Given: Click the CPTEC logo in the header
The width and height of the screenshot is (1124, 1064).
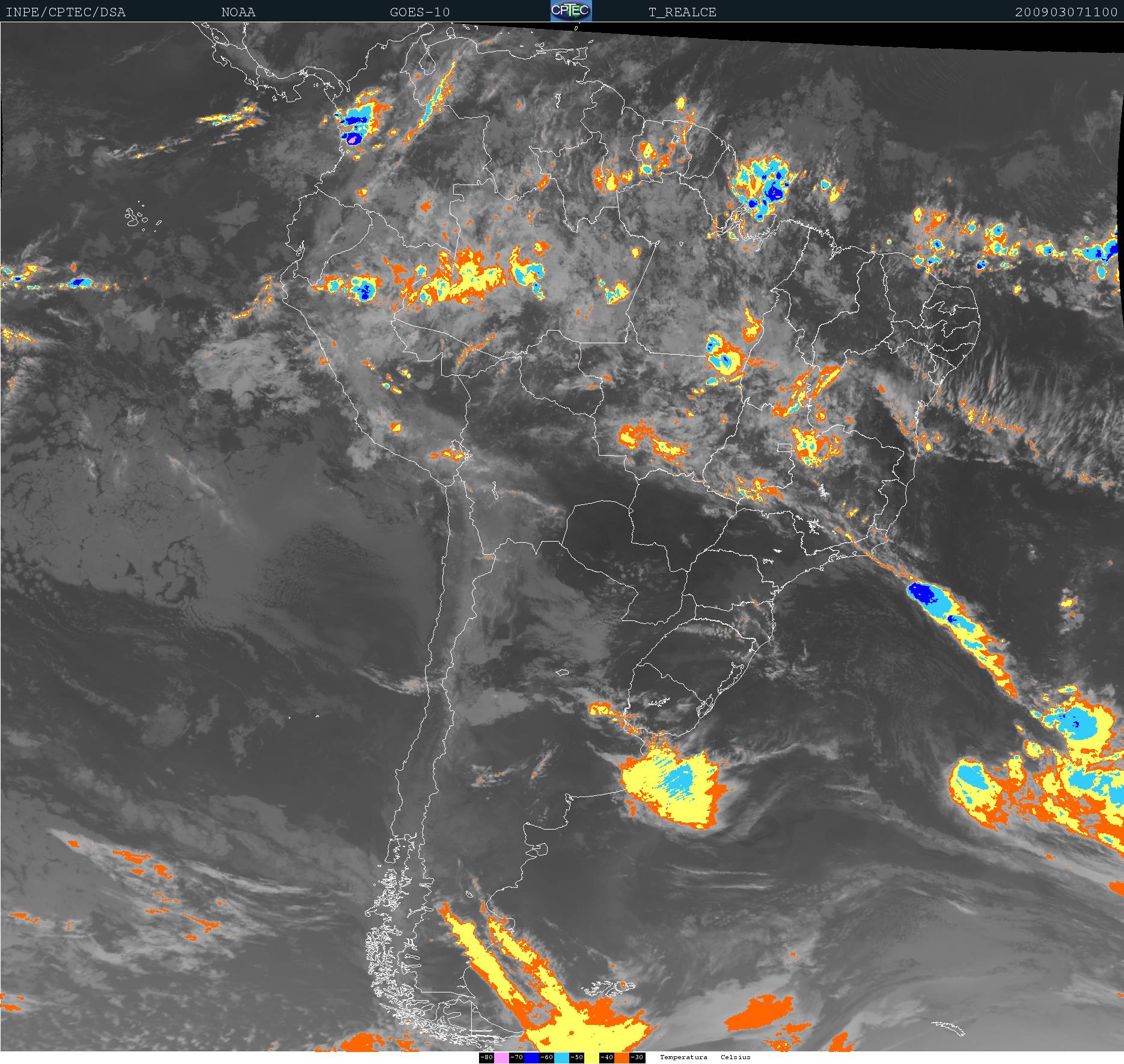Looking at the screenshot, I should click(x=571, y=11).
